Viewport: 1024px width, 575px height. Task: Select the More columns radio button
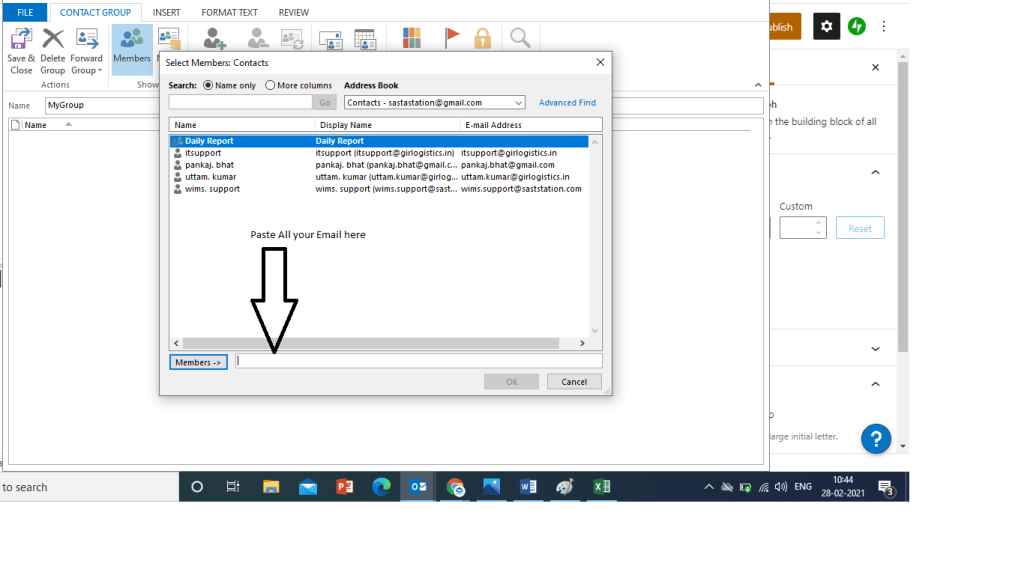(270, 86)
